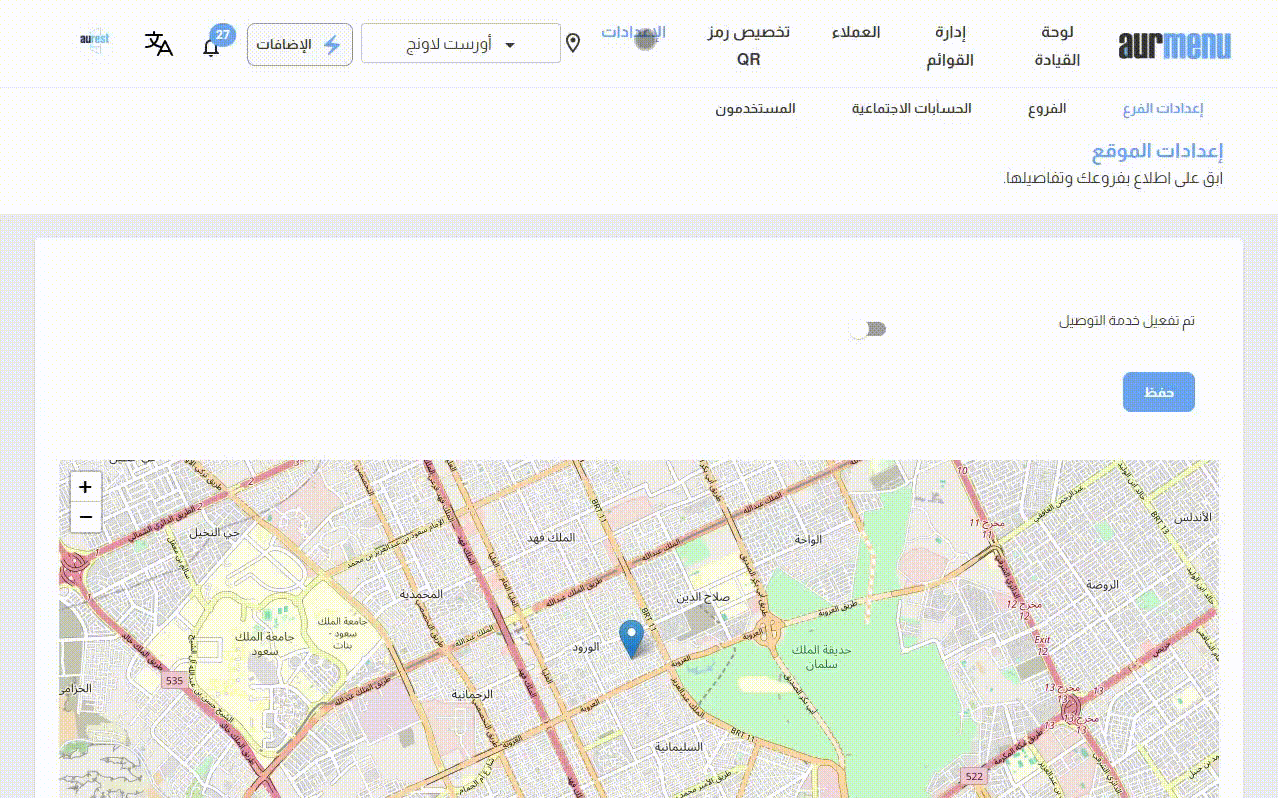The image size is (1278, 798).
Task: Open the لوحة القيادة dashboard menu
Action: click(x=1056, y=46)
